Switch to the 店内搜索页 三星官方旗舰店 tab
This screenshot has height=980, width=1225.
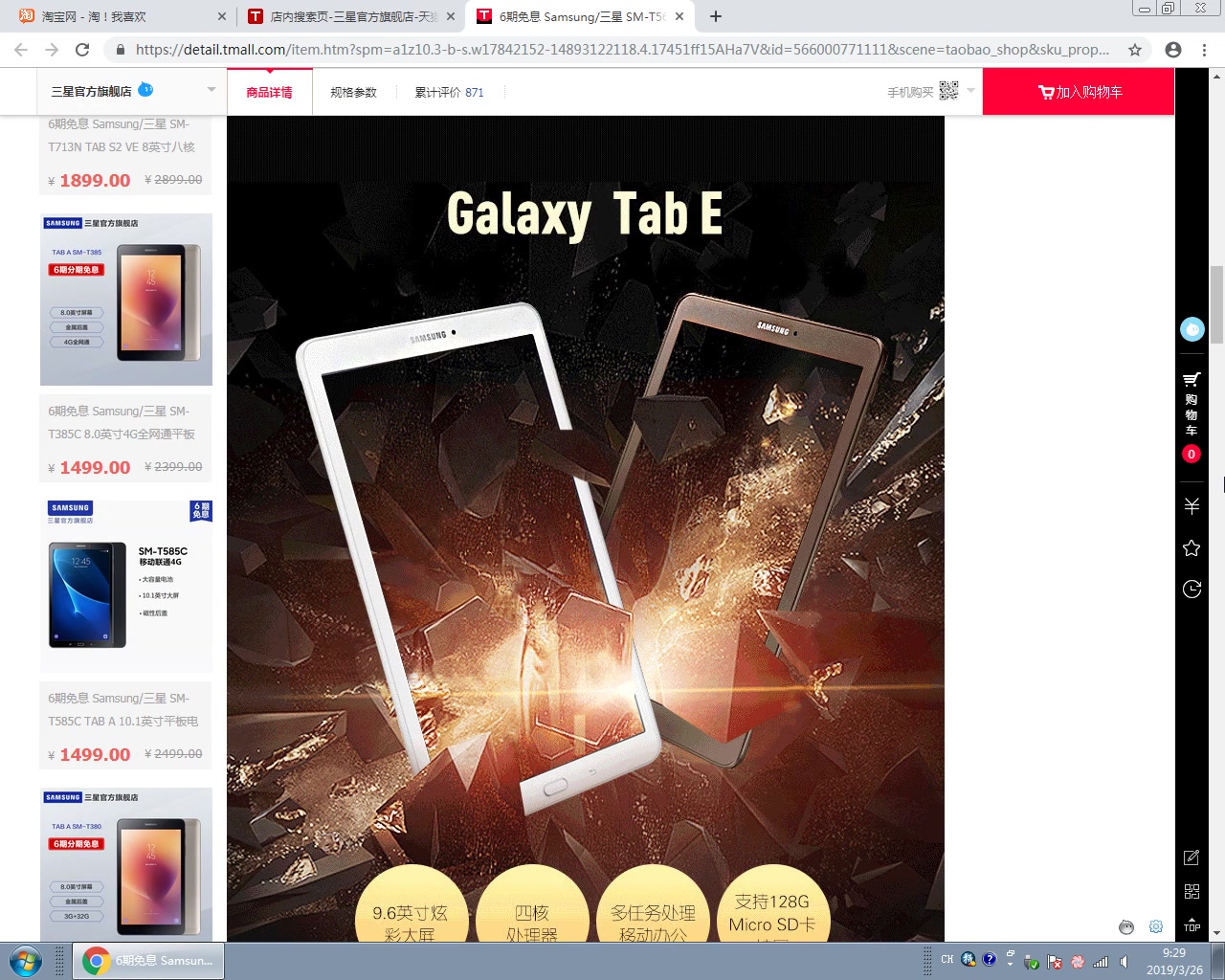coord(348,16)
